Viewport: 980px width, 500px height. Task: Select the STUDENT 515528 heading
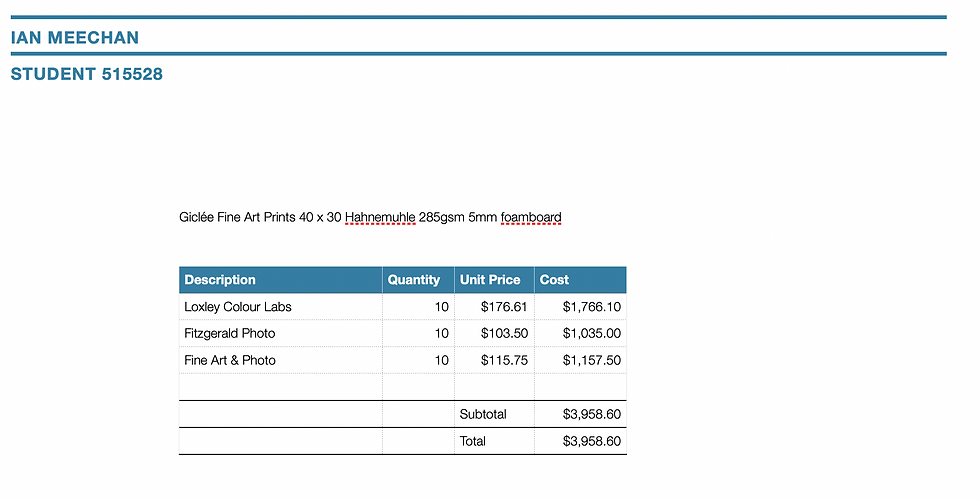tap(87, 74)
